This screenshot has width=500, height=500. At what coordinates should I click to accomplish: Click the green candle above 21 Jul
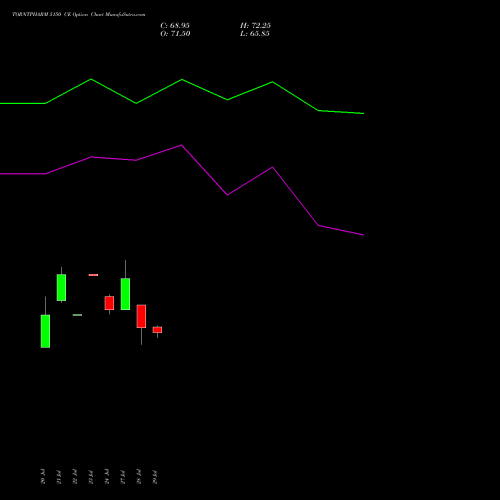[x=61, y=287]
